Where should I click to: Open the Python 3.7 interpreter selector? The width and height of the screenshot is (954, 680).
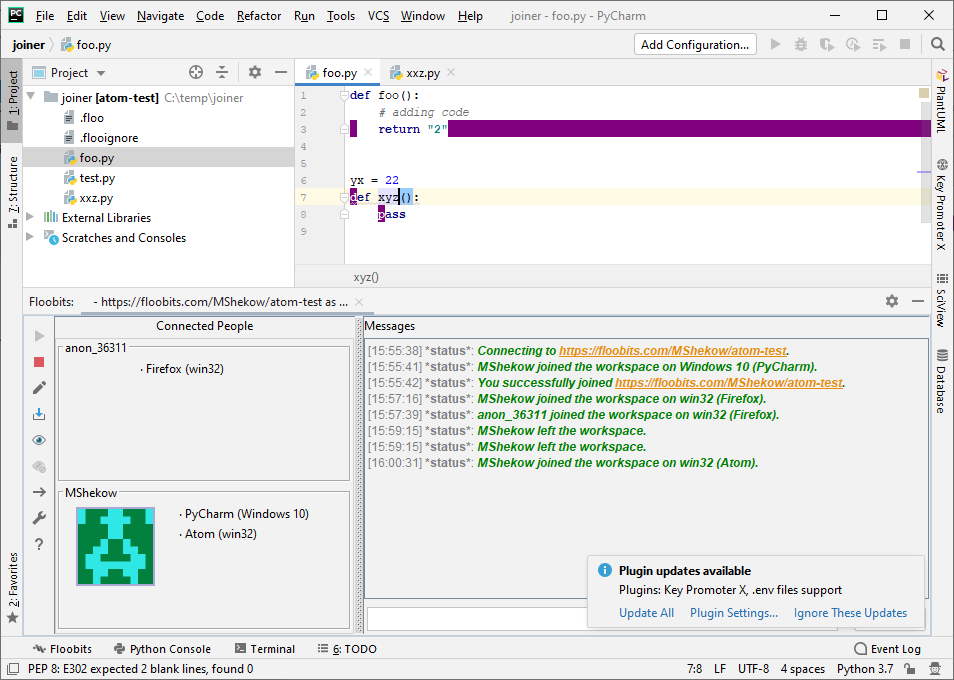point(865,668)
